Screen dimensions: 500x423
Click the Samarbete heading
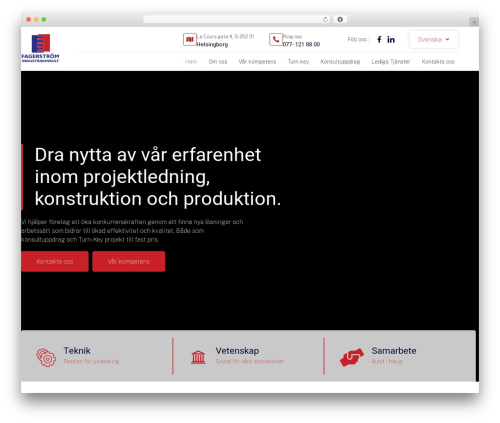pyautogui.click(x=394, y=351)
